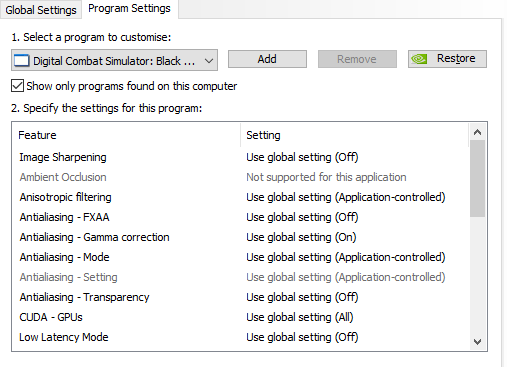Click the Add button

click(267, 59)
